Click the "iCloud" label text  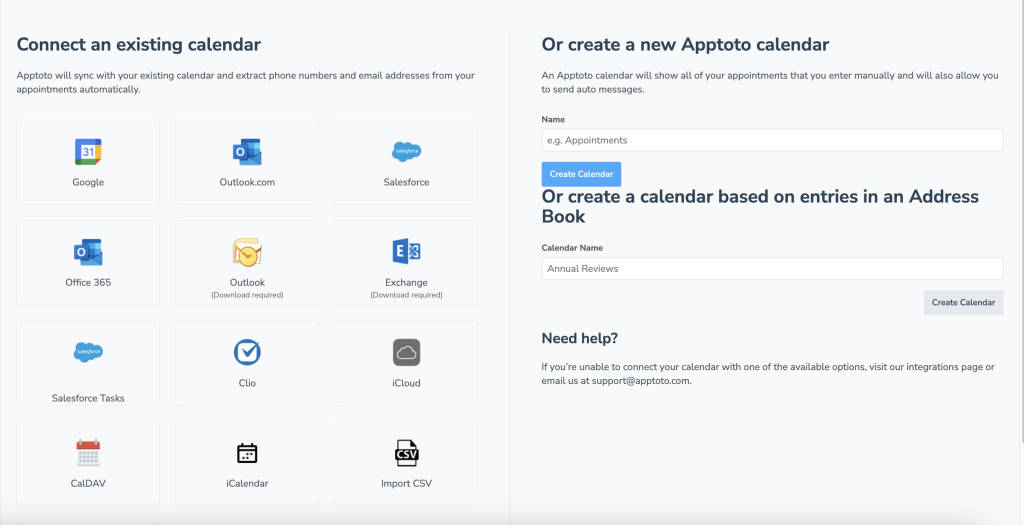[406, 383]
